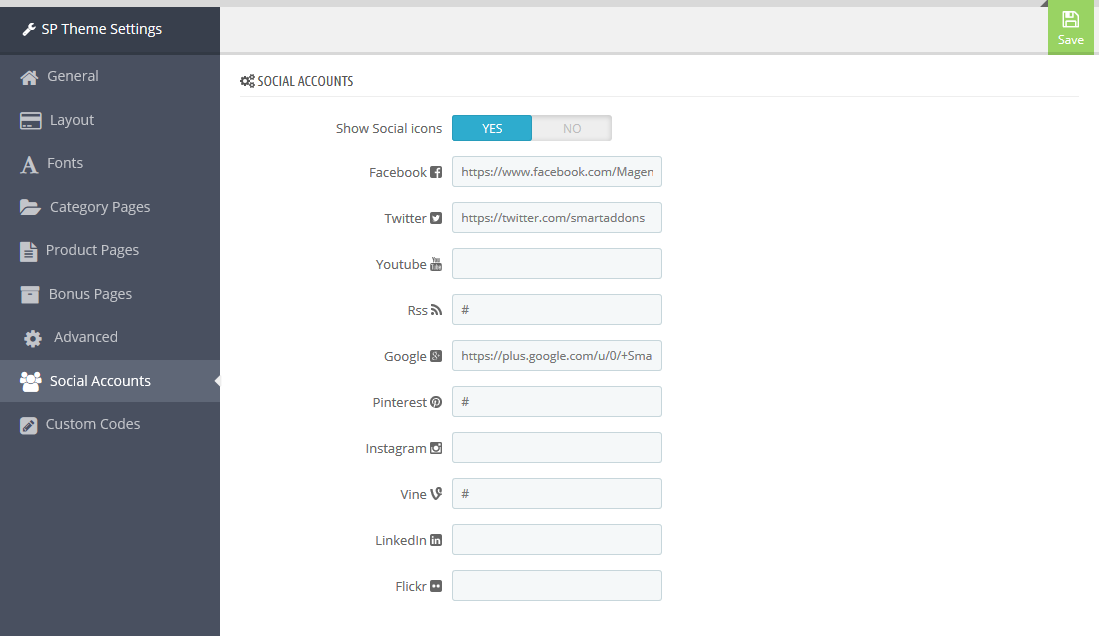Click the Google plus icon

(x=436, y=356)
